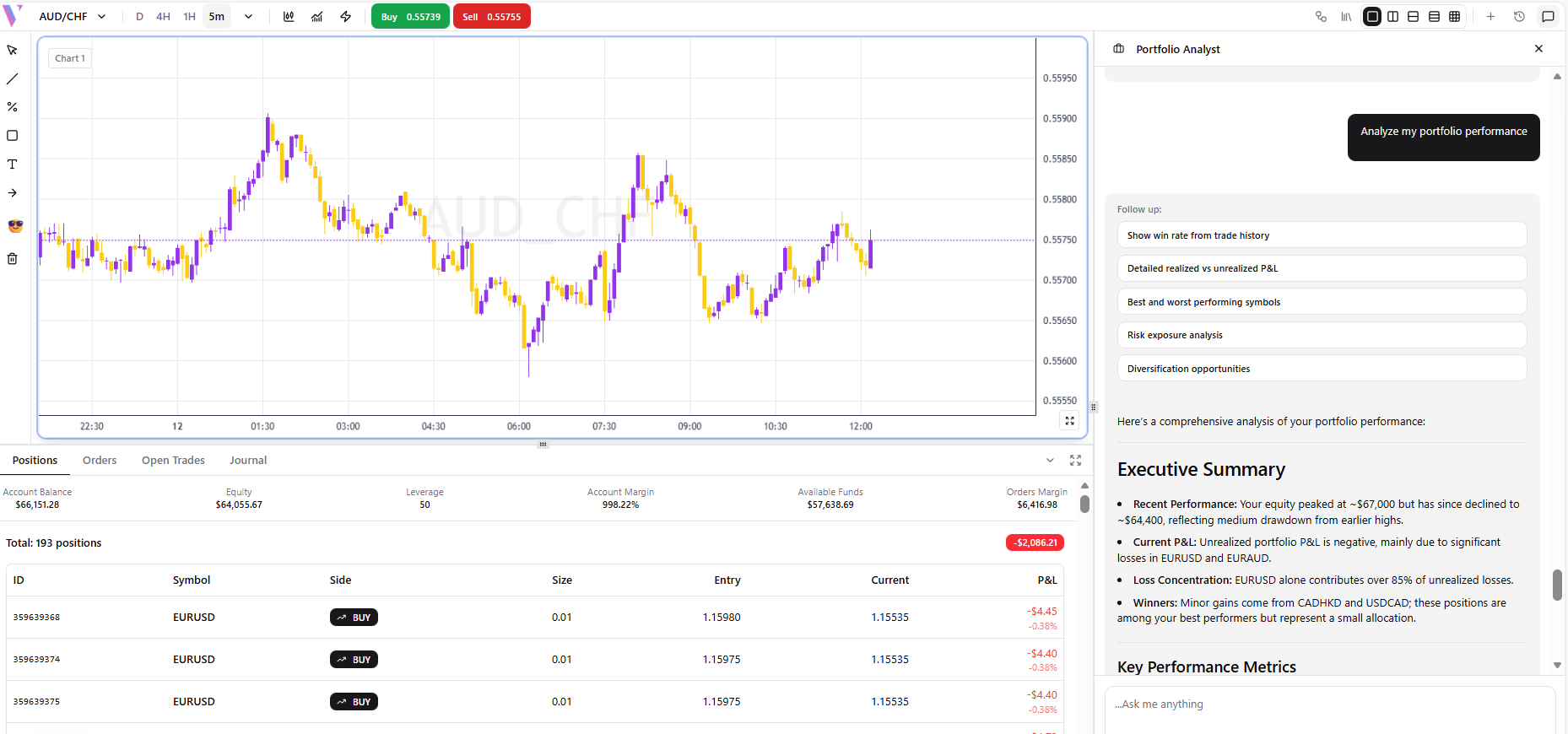
Task: Click the trash icon to delete drawings
Action: 12,259
